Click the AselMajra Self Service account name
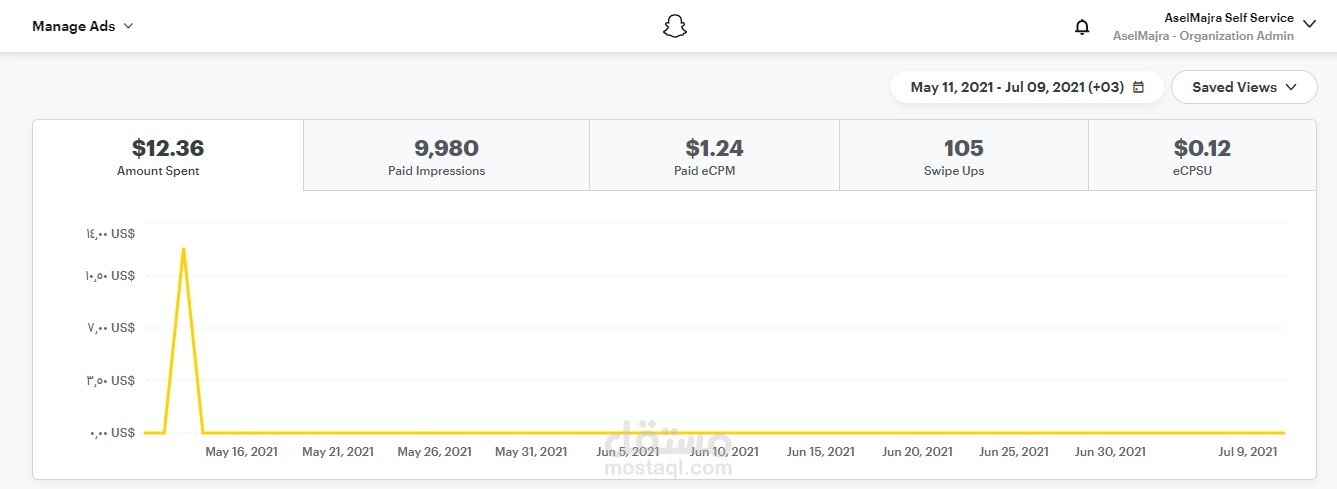 1229,18
